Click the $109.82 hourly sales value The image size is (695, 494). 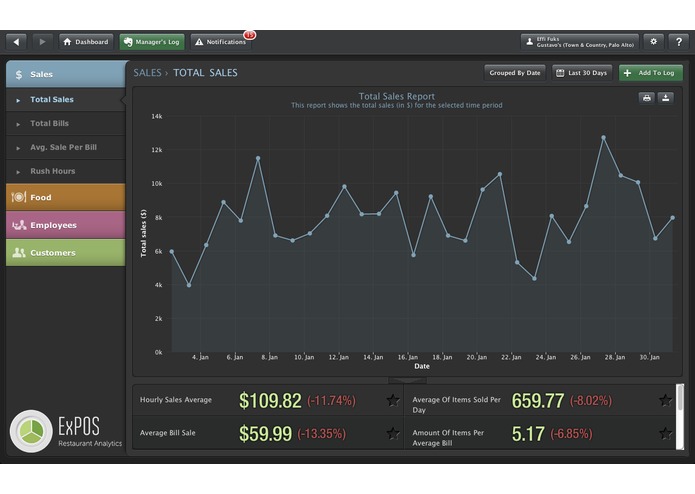tap(270, 401)
